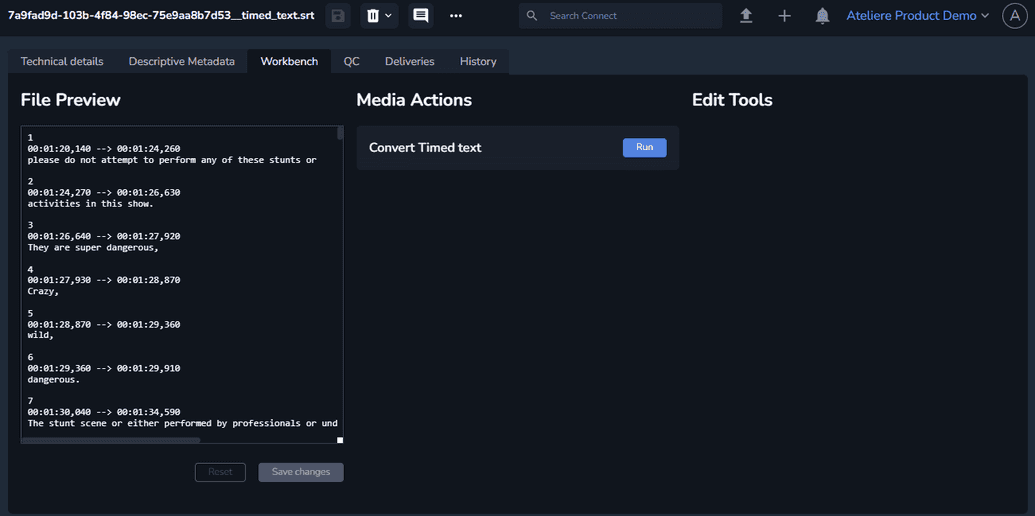1035x516 pixels.
Task: Open the Deliveries tab
Action: 410,61
